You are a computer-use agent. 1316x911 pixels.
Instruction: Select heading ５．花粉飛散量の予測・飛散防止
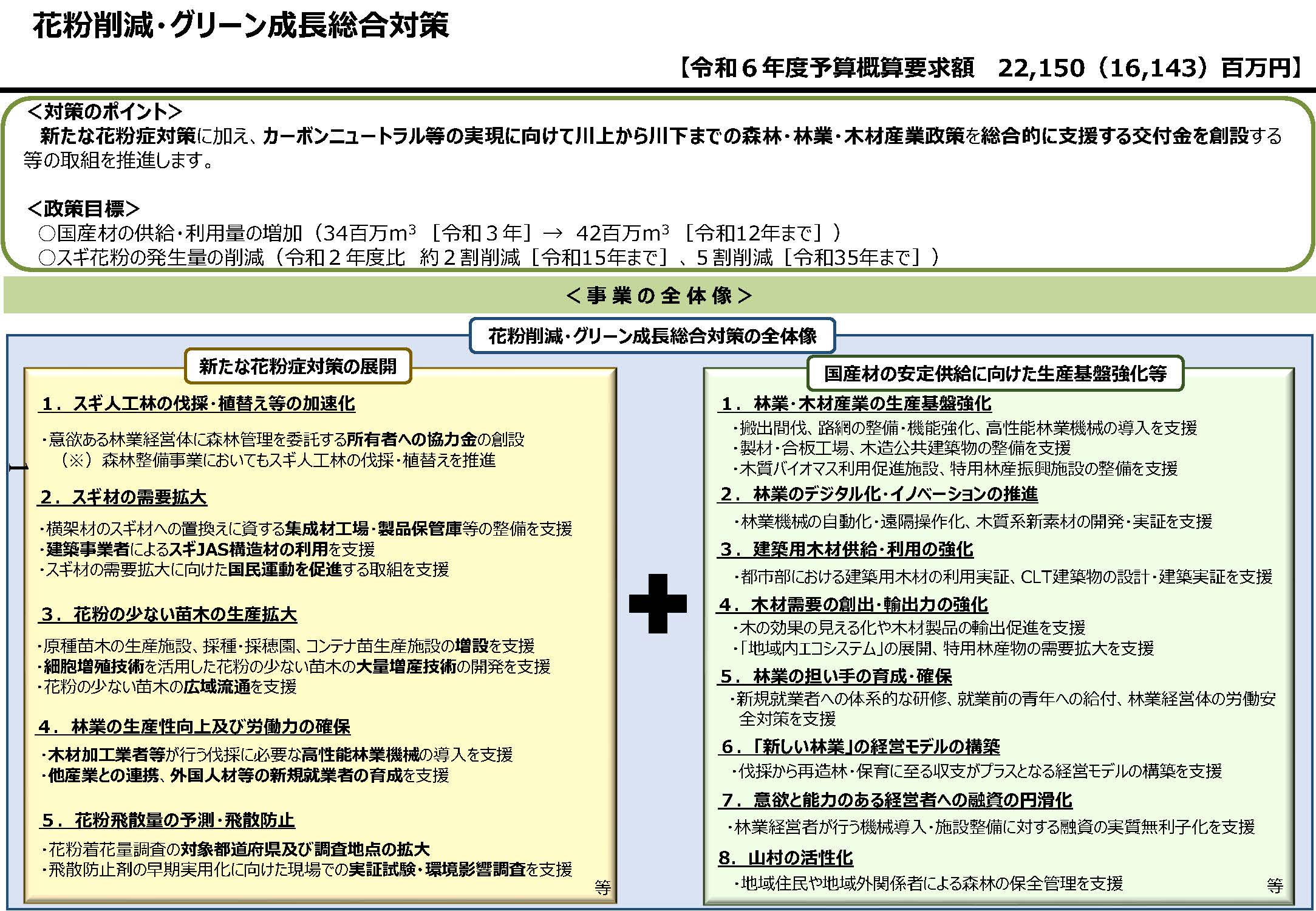168,821
